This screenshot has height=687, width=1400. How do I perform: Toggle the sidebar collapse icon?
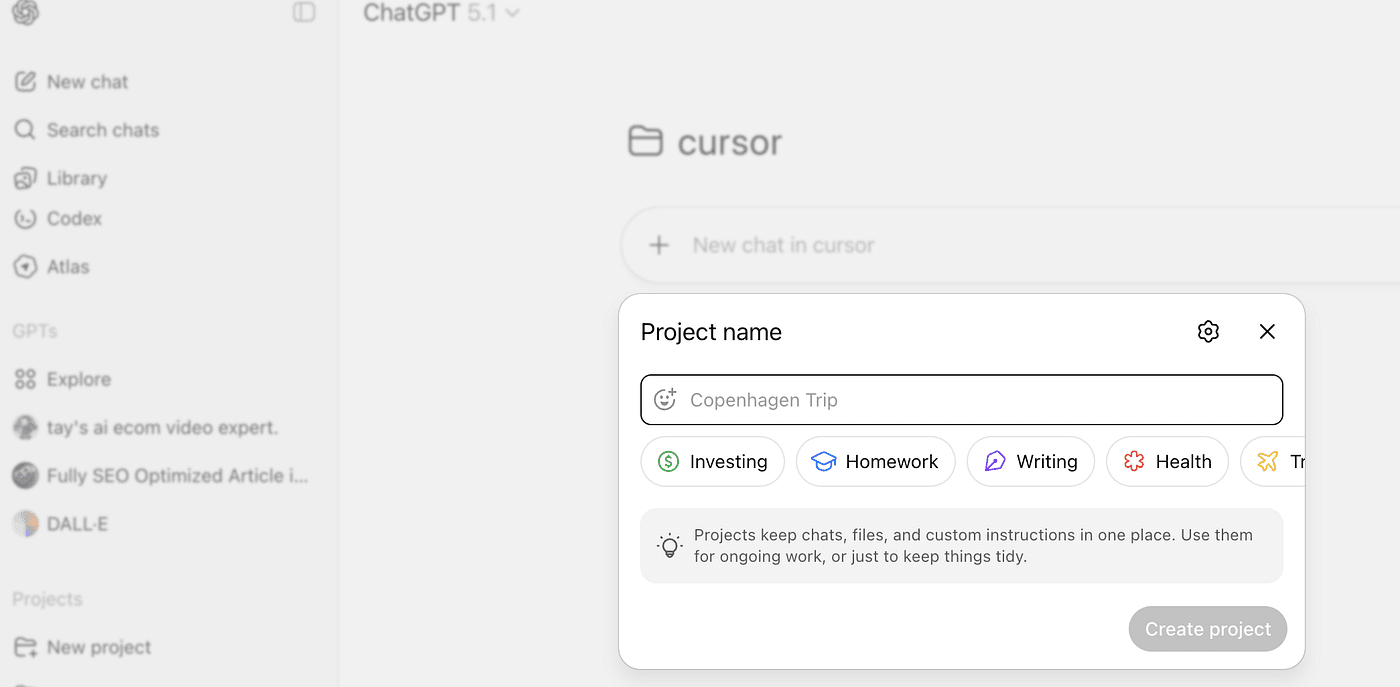pos(304,12)
